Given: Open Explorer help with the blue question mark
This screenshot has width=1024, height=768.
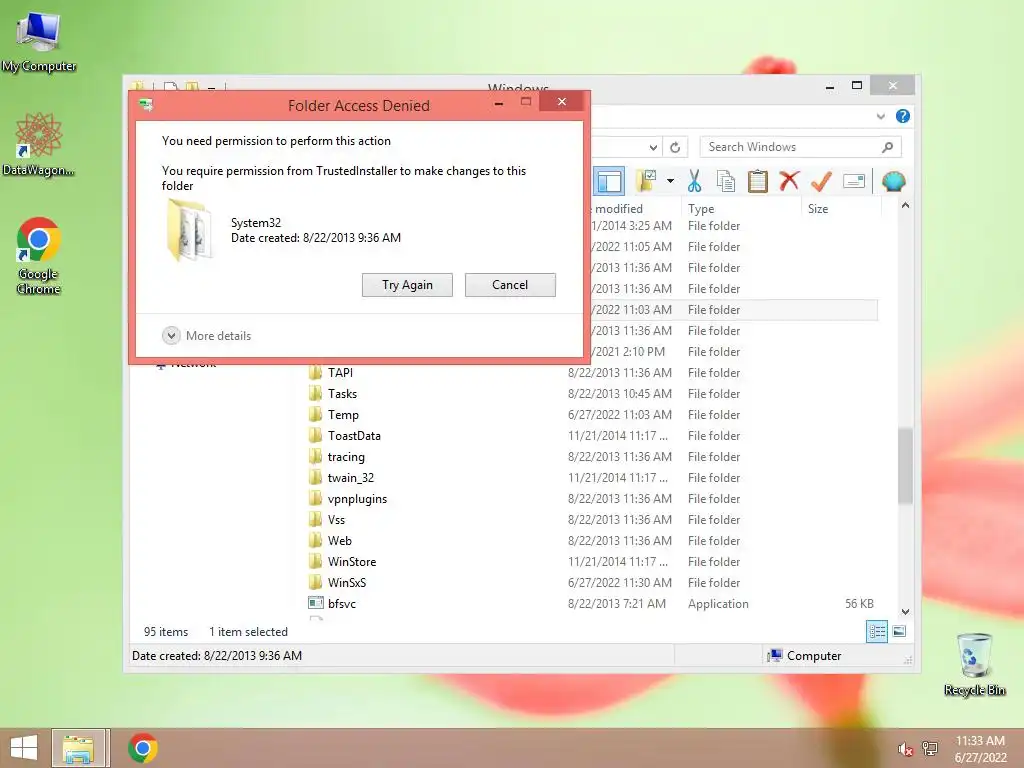Looking at the screenshot, I should coord(903,116).
